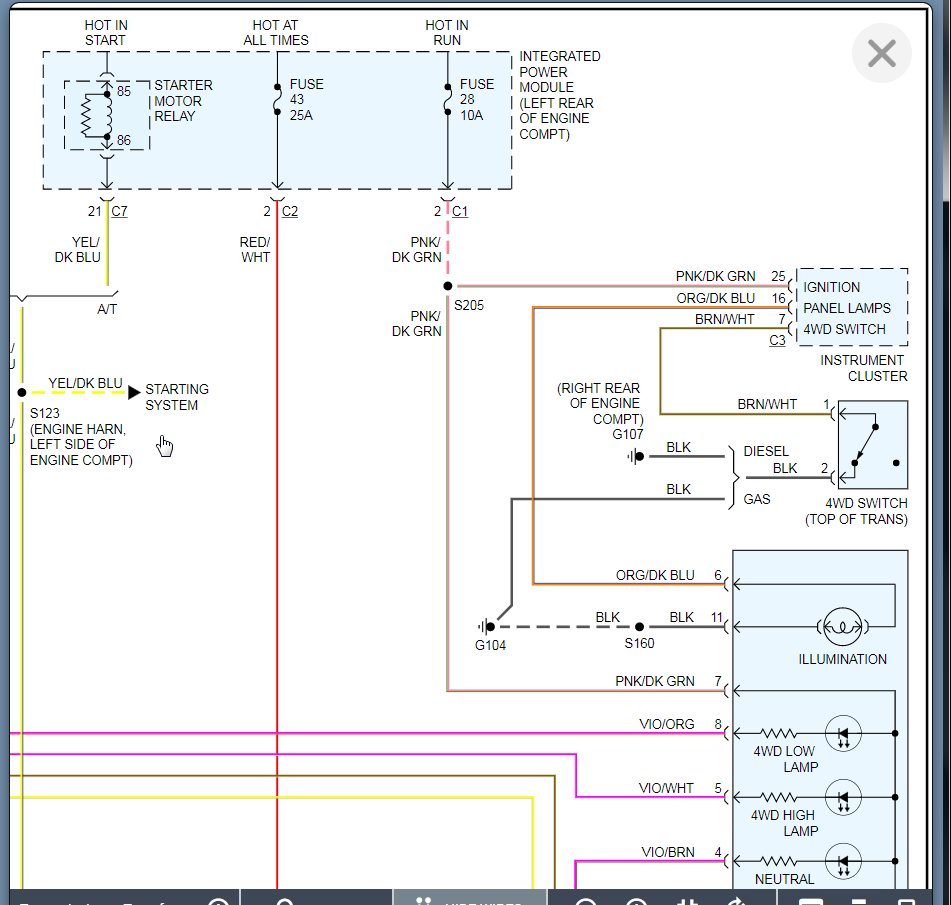The height and width of the screenshot is (905, 951).
Task: Click the Instrument Cluster connector box
Action: [x=852, y=307]
